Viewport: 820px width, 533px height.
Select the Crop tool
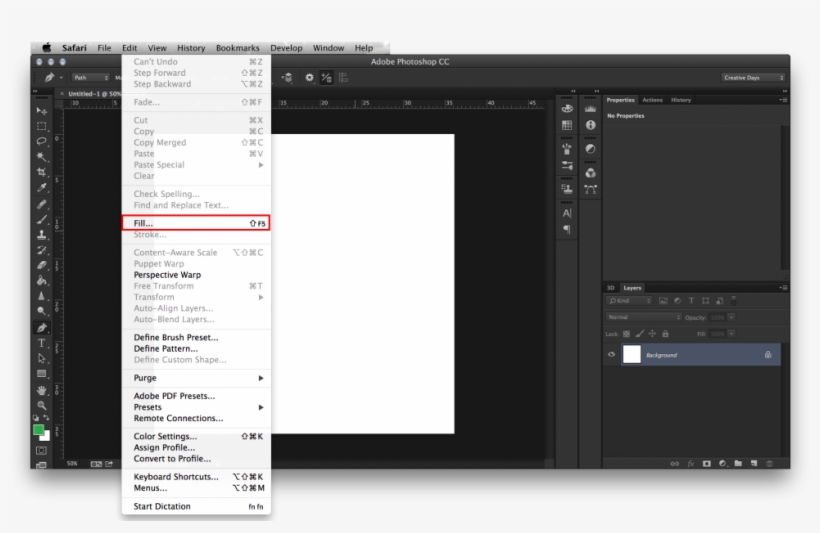click(x=42, y=172)
